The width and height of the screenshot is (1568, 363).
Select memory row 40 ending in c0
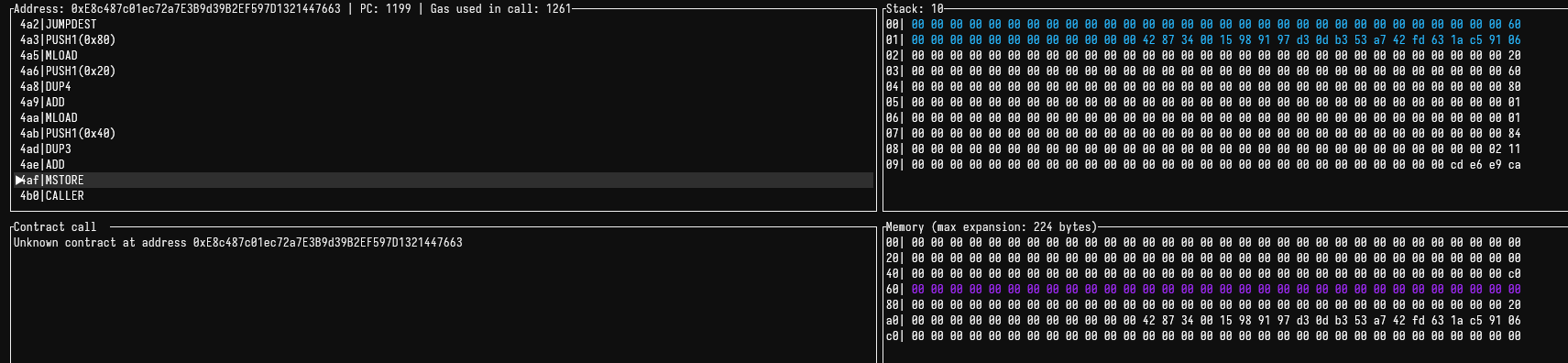pyautogui.click(x=1203, y=274)
